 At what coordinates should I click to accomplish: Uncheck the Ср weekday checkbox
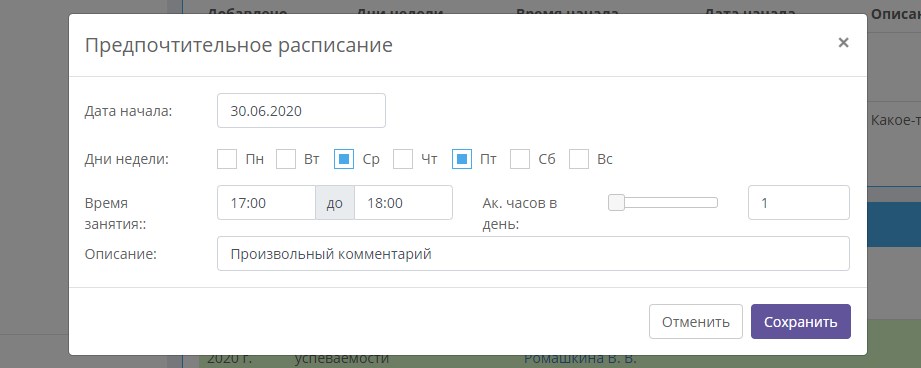(344, 159)
